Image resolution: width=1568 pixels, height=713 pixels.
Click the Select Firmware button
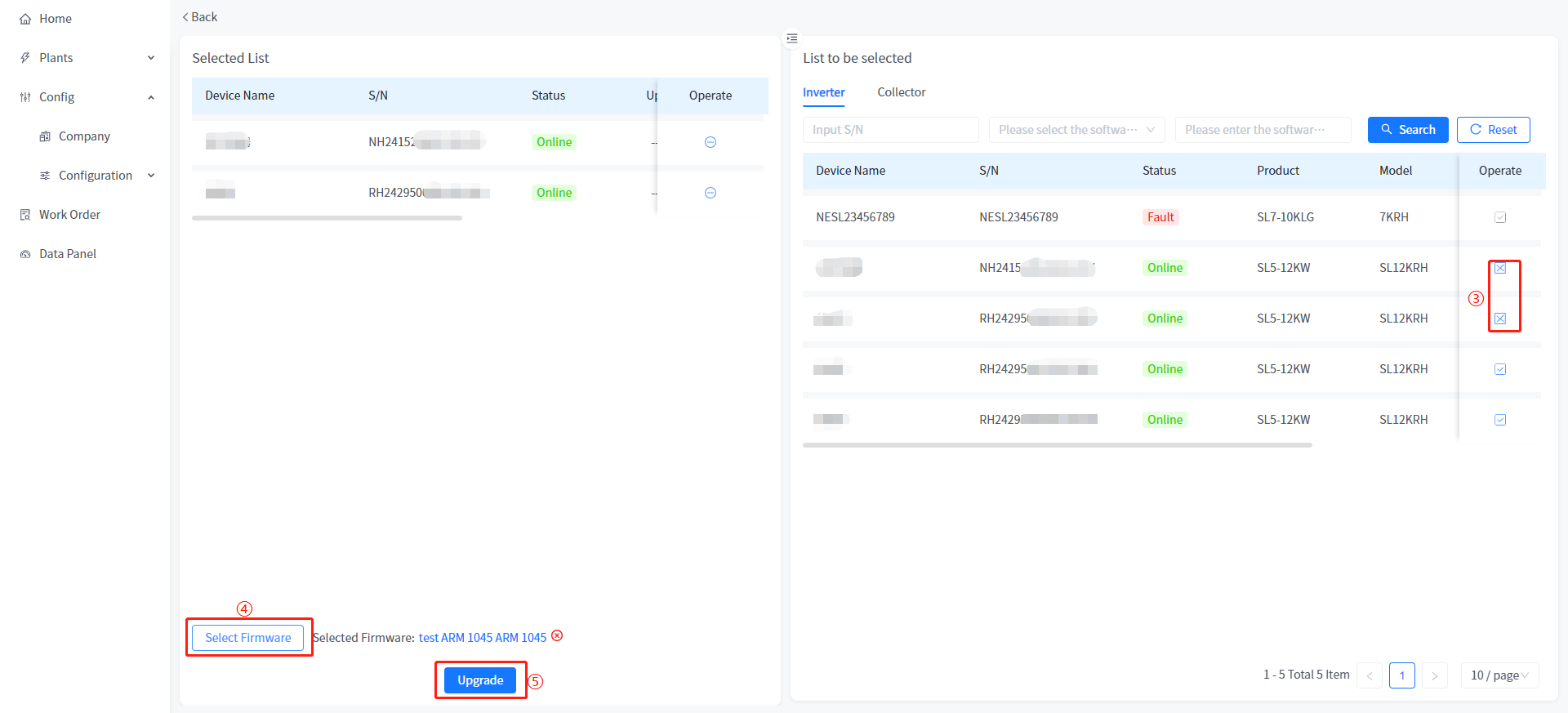point(247,638)
